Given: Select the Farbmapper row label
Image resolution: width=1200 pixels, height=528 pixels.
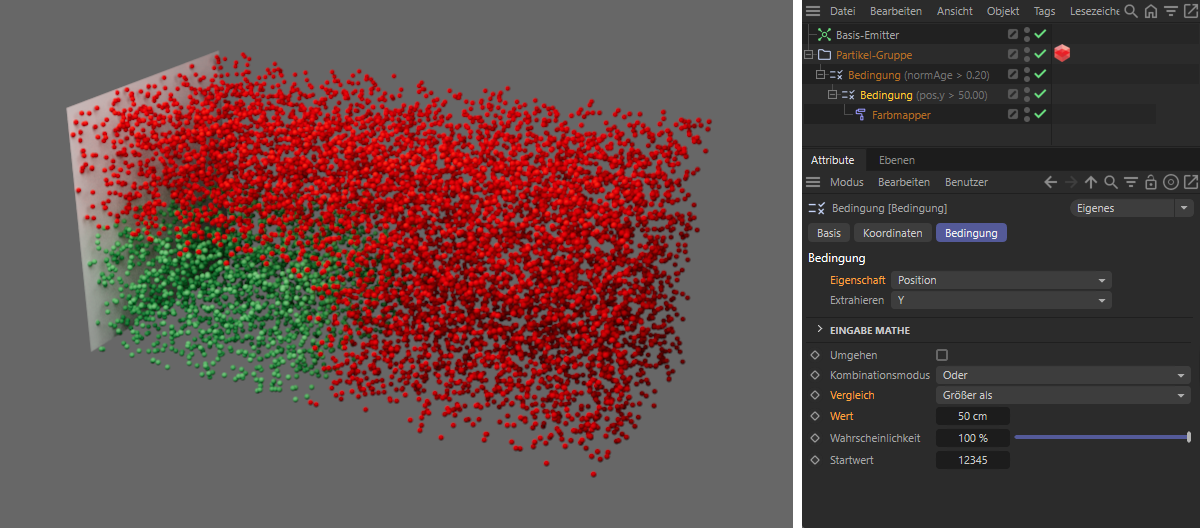Looking at the screenshot, I should coord(902,115).
